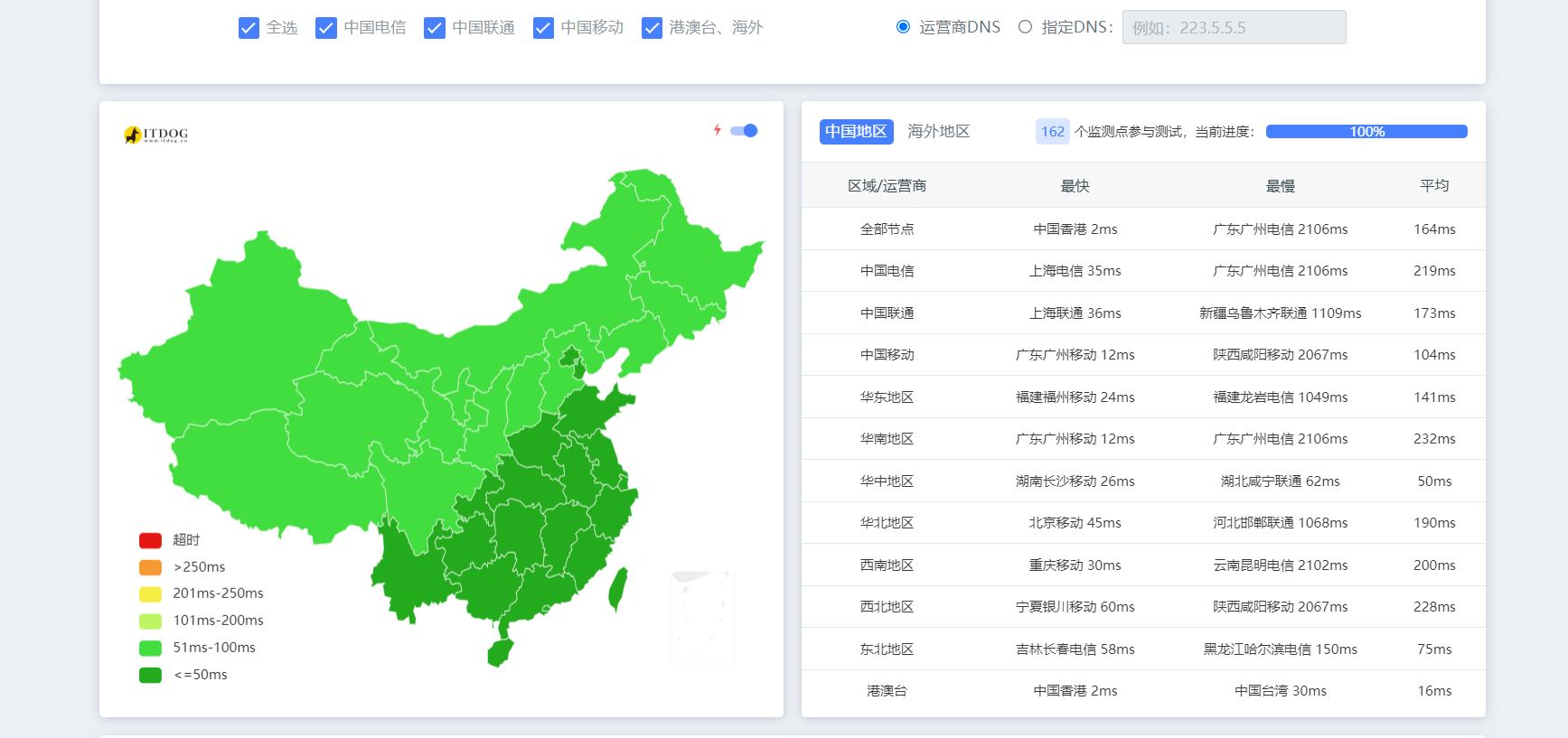The image size is (1568, 738).
Task: Click the 104ms average for 中国移动
Action: 1434,355
